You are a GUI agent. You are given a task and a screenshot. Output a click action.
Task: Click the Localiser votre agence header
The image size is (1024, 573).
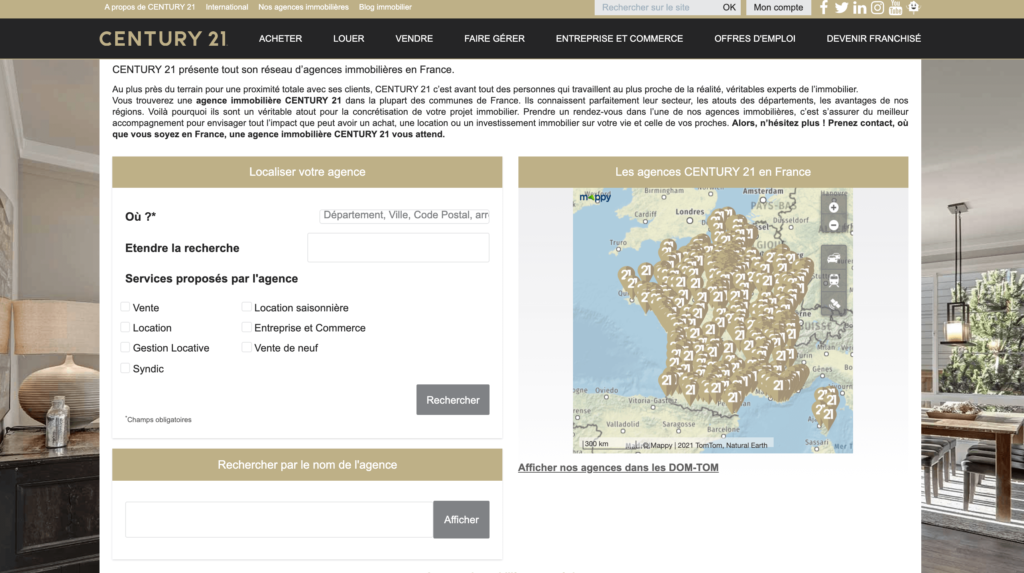307,172
